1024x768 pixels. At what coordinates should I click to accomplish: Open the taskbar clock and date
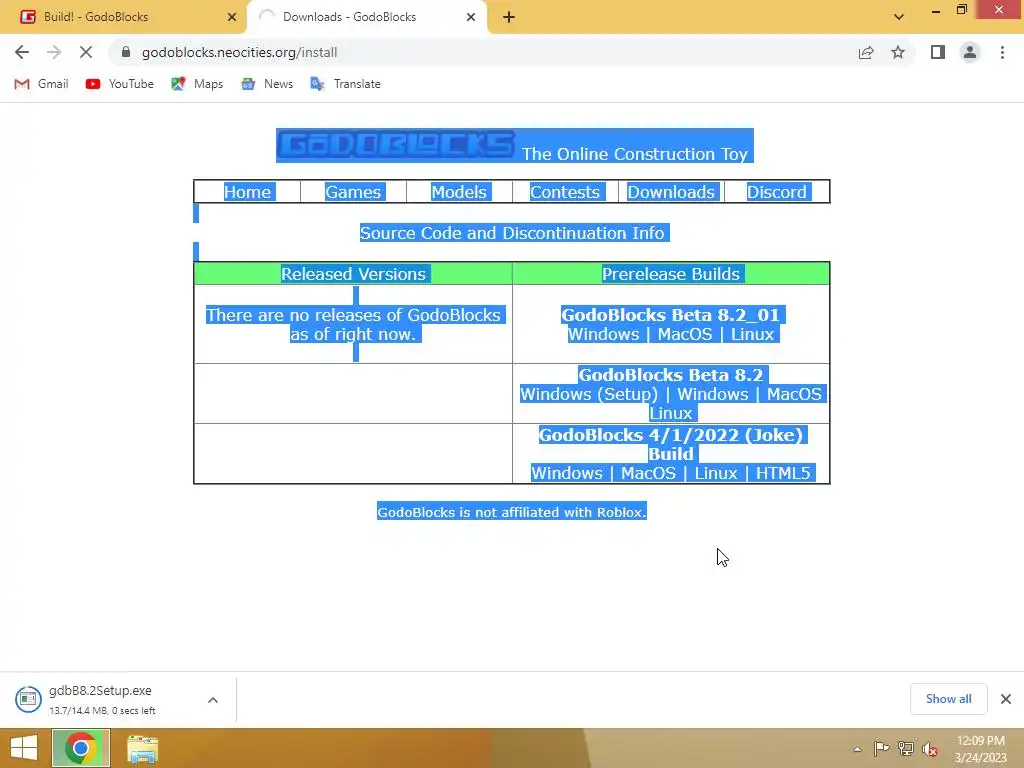click(x=981, y=749)
